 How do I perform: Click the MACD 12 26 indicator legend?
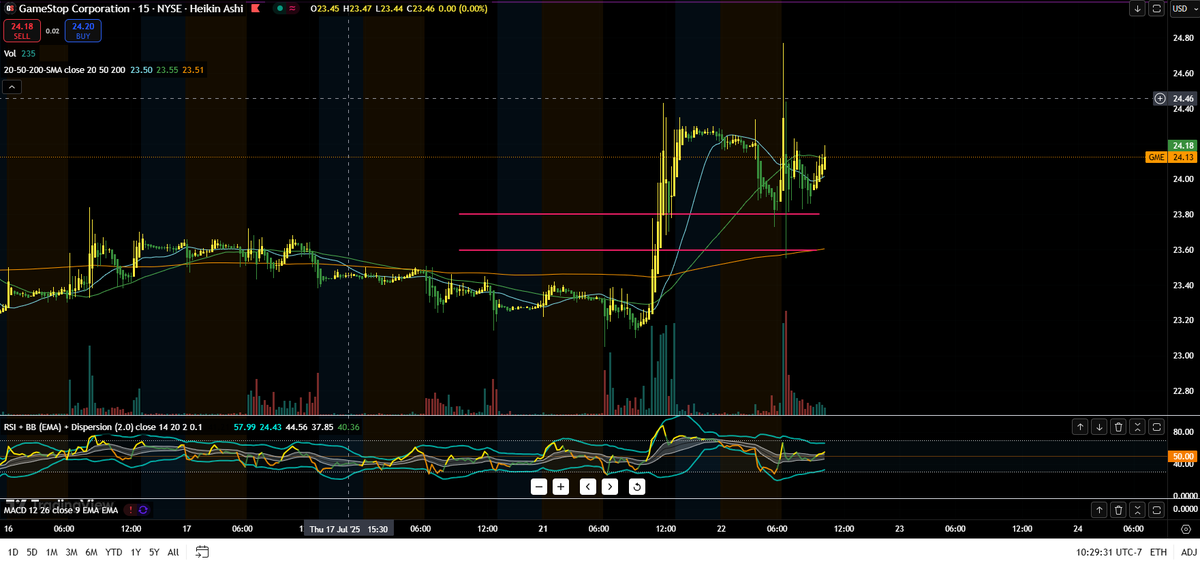(62, 509)
